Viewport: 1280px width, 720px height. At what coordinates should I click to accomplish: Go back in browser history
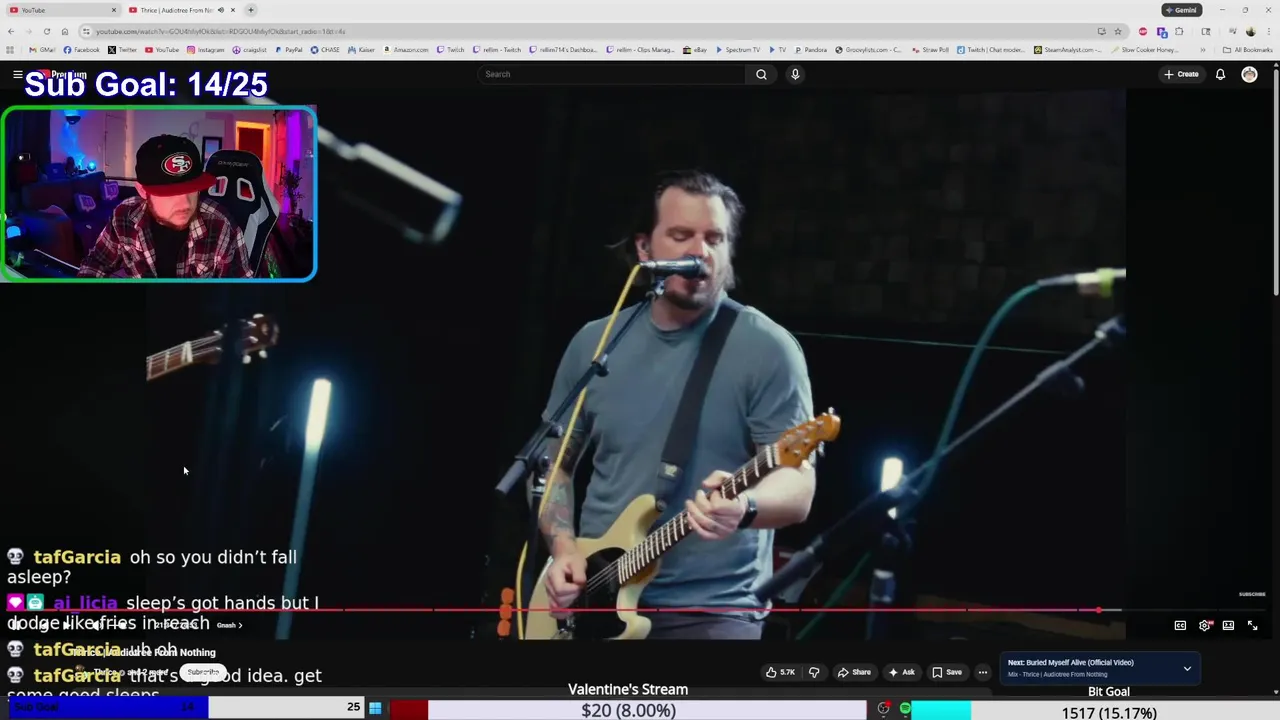12,31
